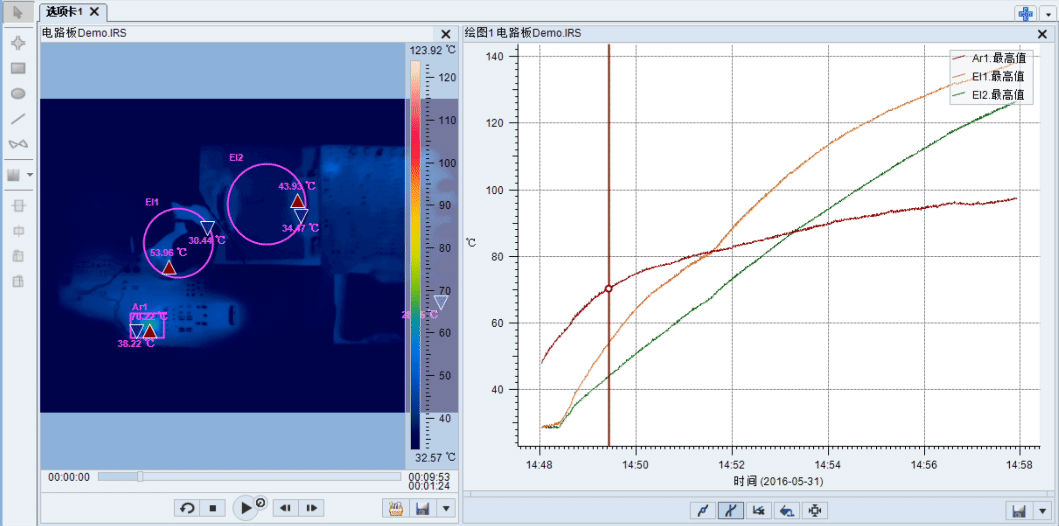Screen dimensions: 1059x526
Task: Click the palette maximum value 123.92 ℃
Action: (432, 50)
